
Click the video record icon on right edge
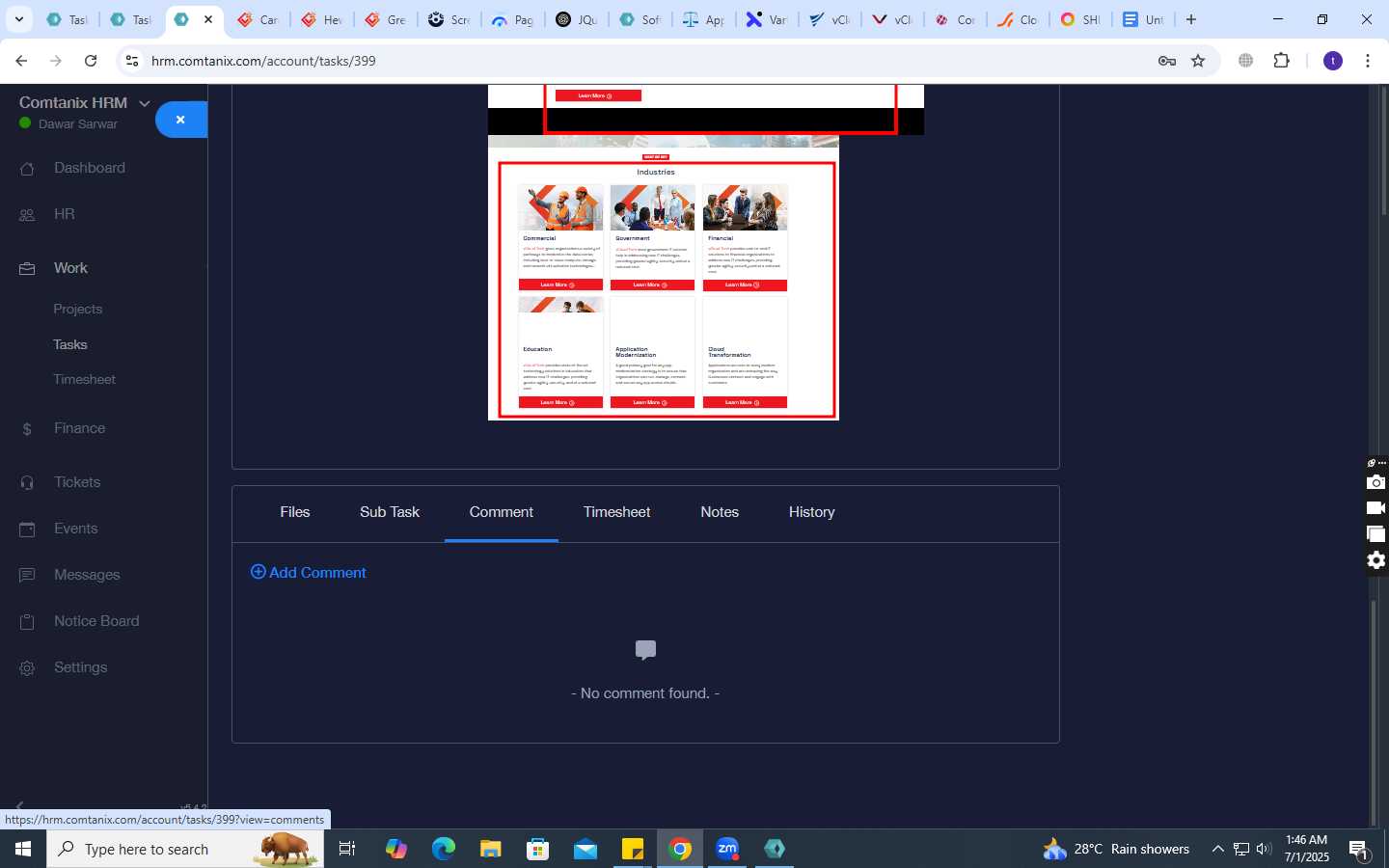[x=1376, y=508]
